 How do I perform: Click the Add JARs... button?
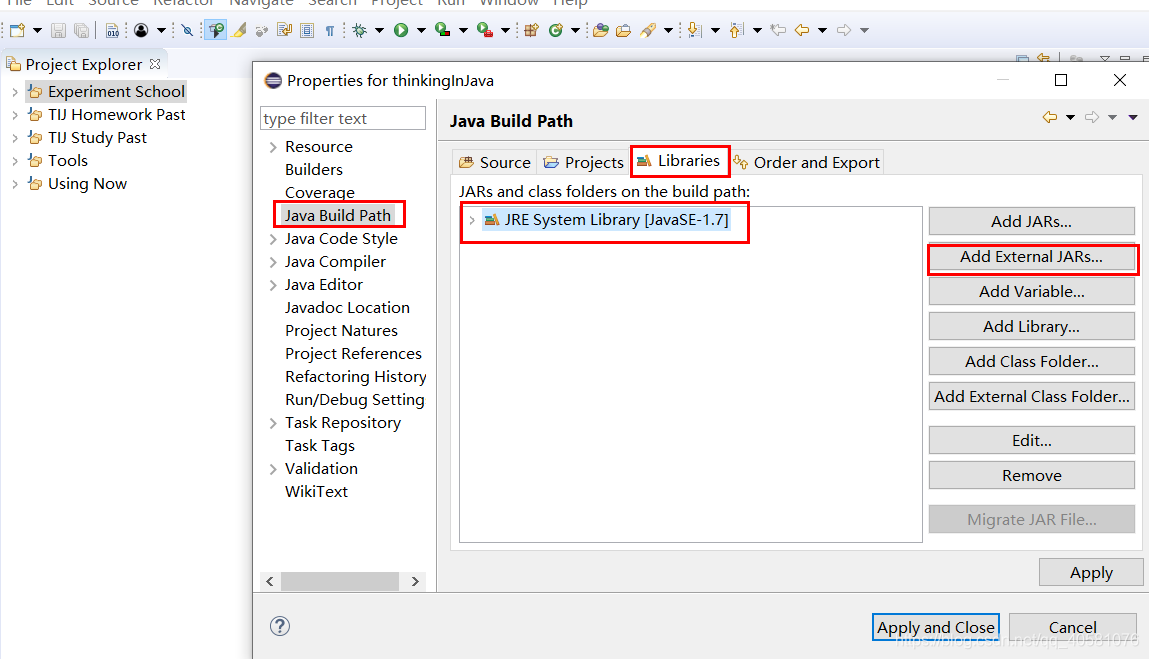[1031, 221]
